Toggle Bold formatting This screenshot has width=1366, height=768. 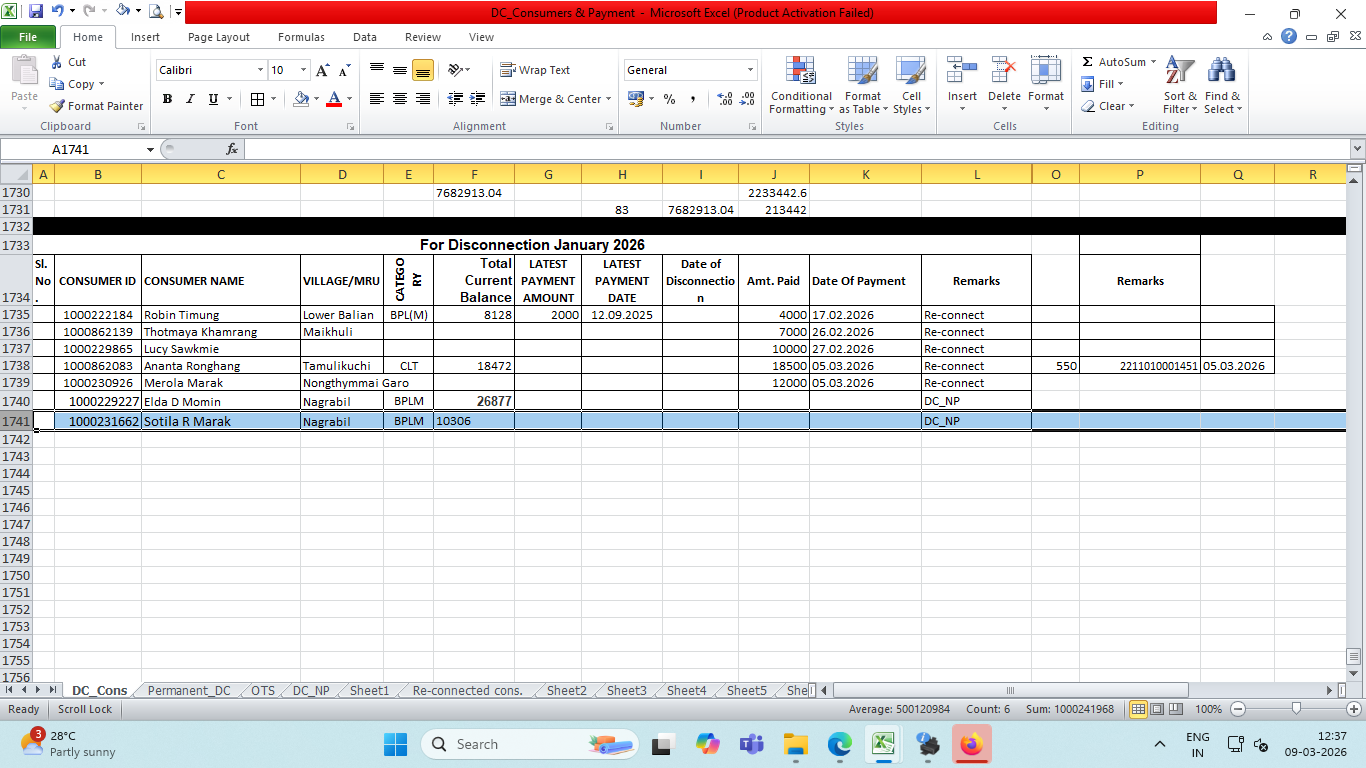167,99
